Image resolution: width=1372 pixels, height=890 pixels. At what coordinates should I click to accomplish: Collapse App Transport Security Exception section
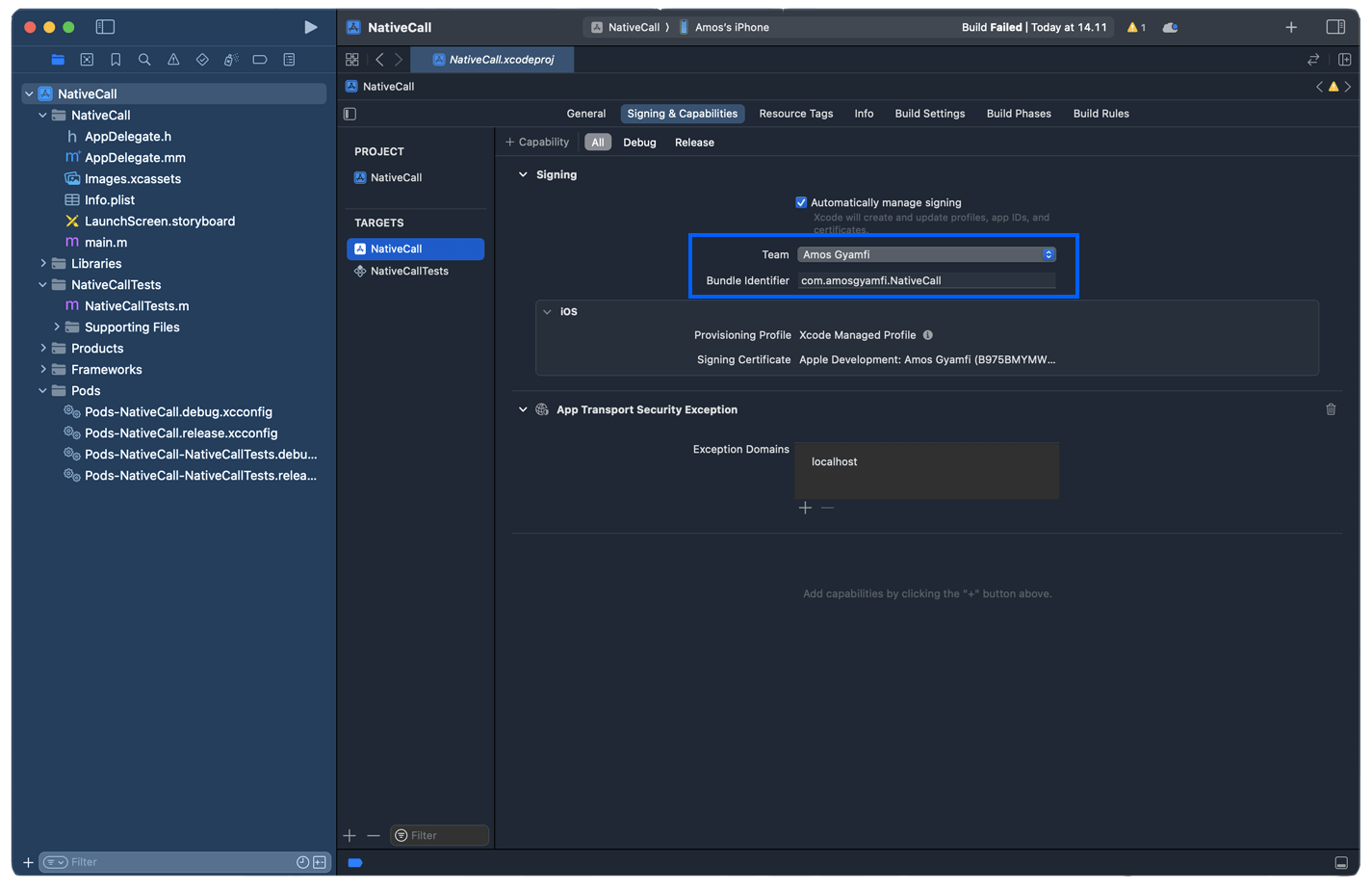[523, 409]
